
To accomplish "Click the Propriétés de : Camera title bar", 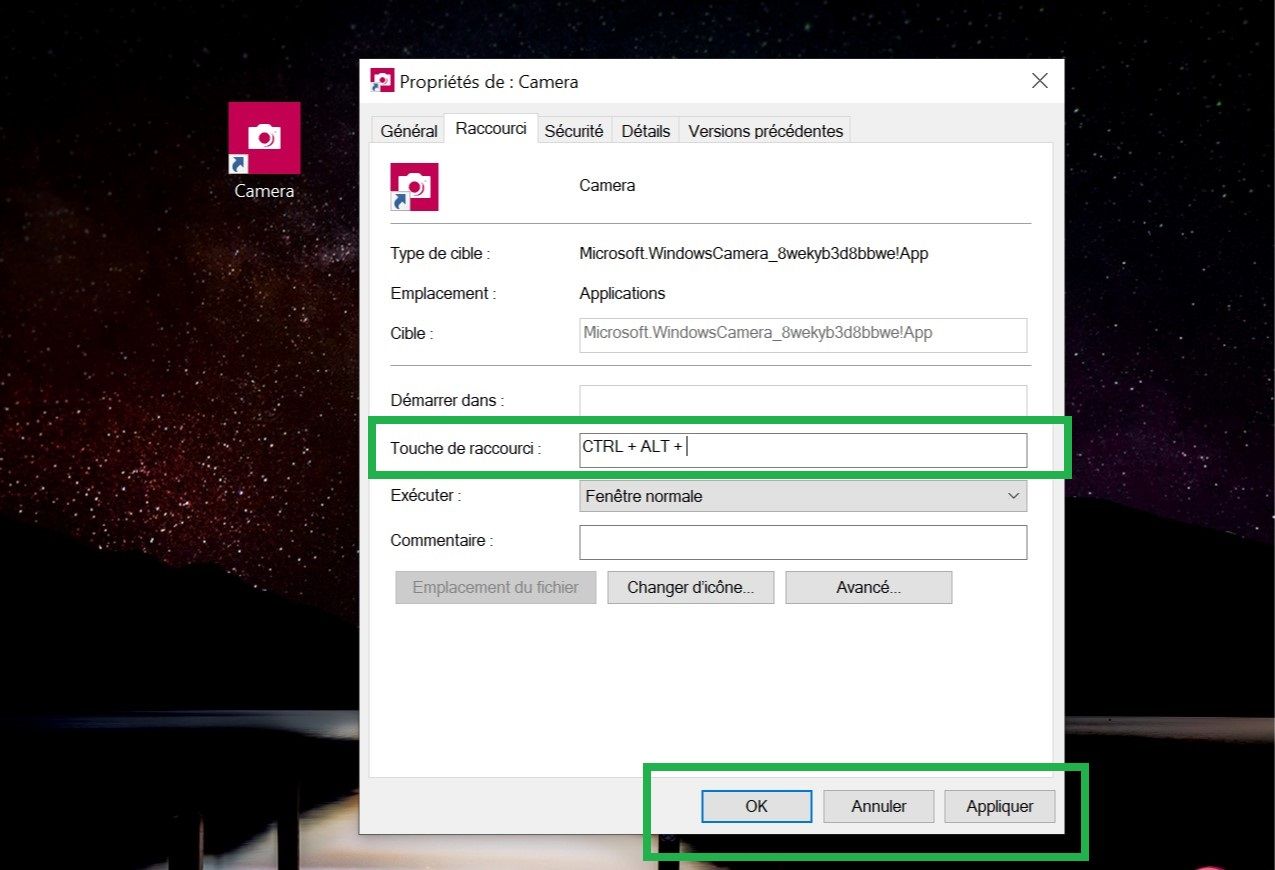I will coord(700,81).
